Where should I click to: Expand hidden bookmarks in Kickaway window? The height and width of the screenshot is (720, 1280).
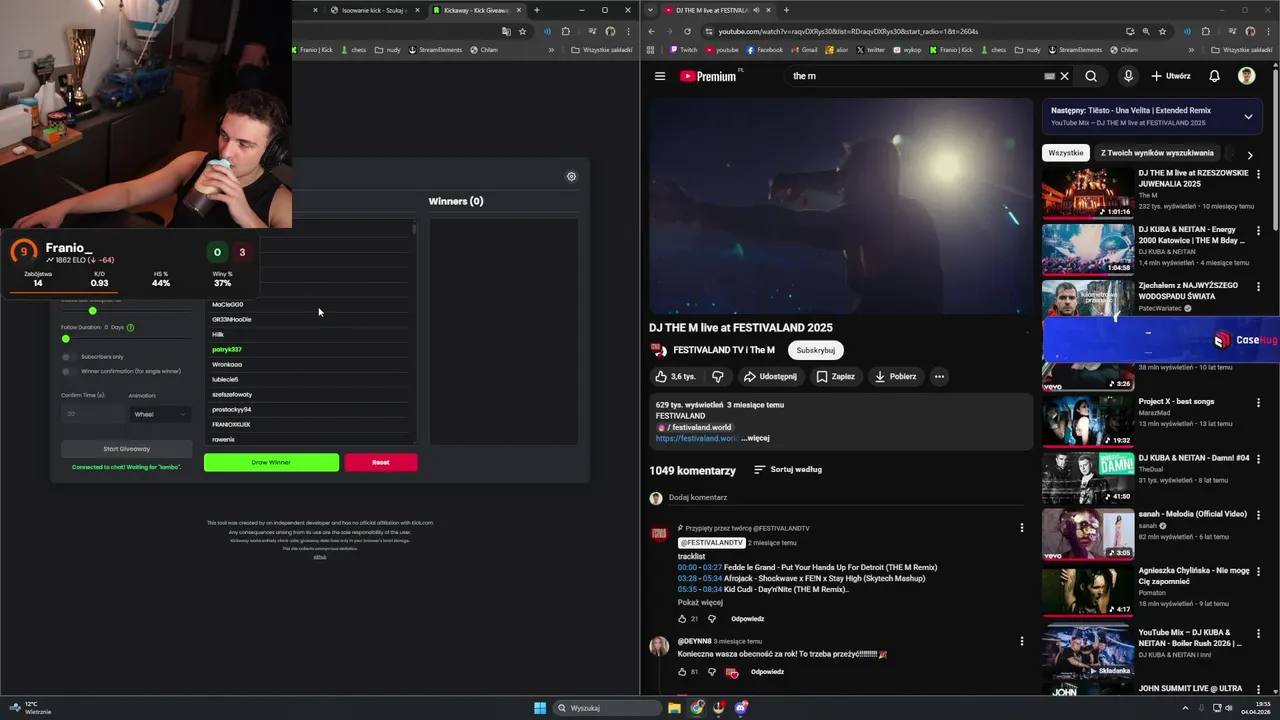pyautogui.click(x=550, y=50)
